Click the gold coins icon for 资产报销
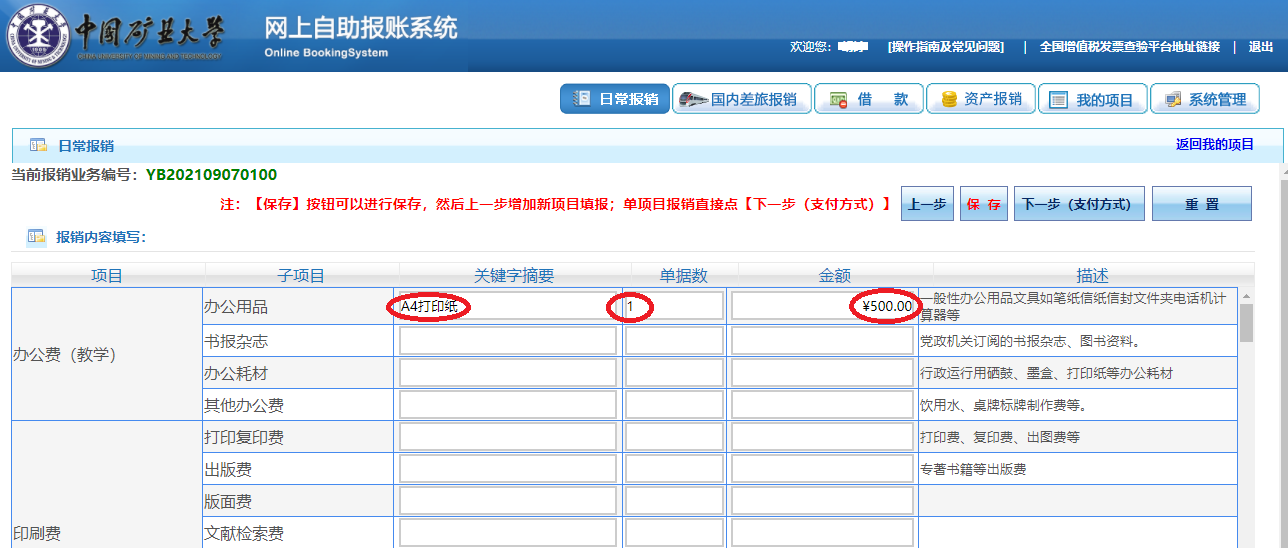 (948, 99)
